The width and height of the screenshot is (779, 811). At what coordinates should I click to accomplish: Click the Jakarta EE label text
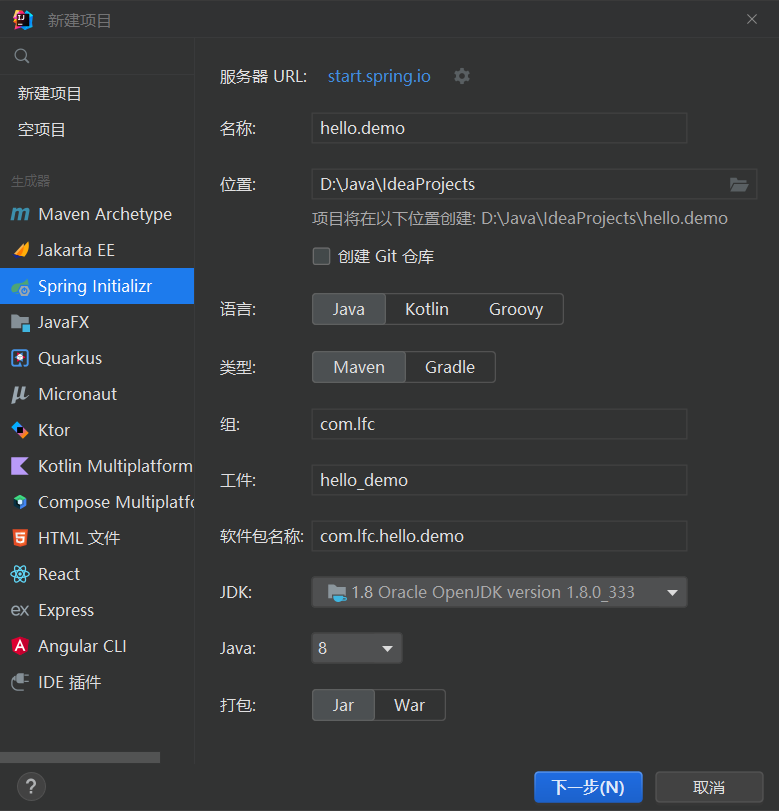point(76,250)
